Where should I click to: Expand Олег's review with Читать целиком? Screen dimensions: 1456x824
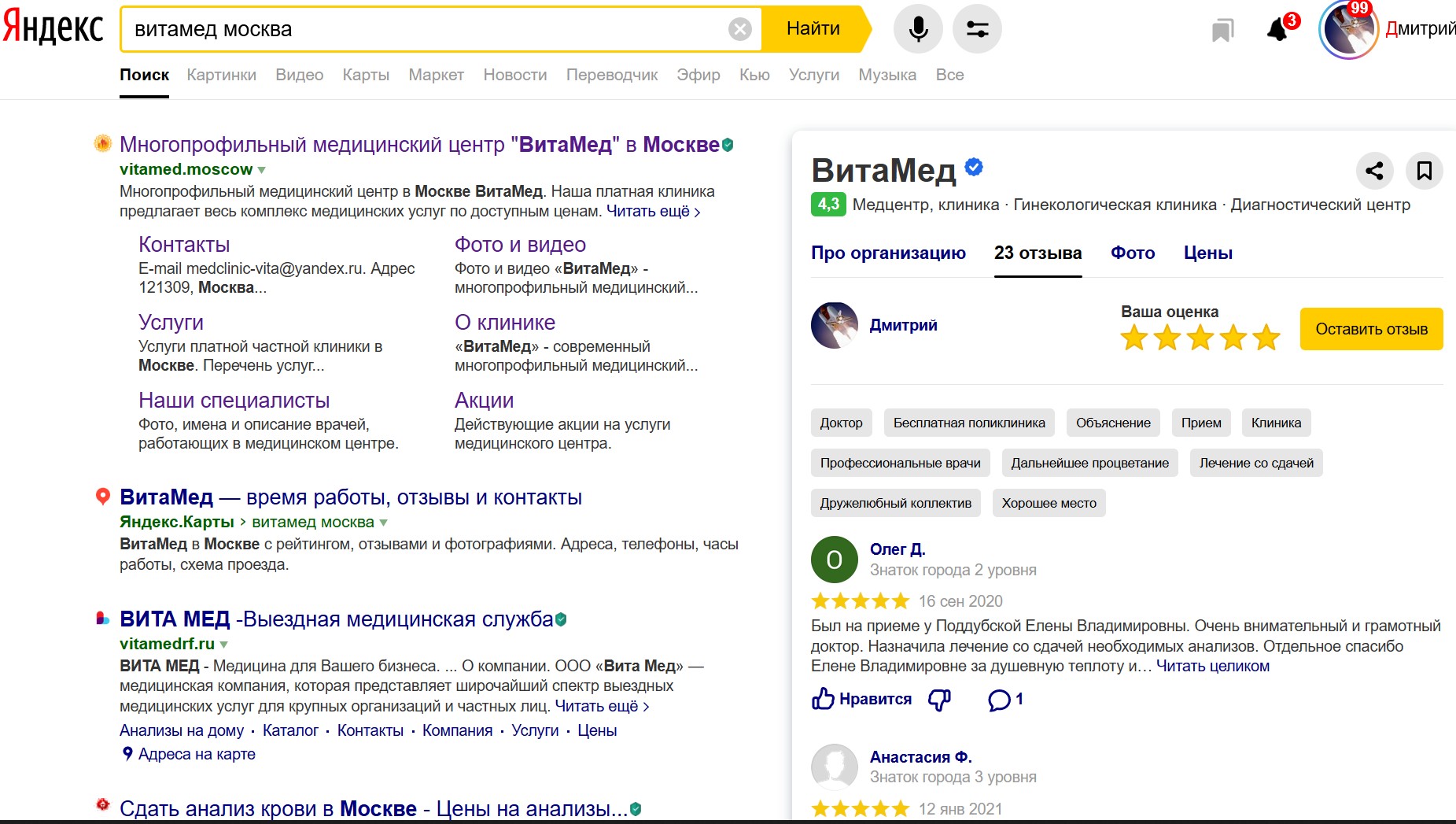point(1213,666)
